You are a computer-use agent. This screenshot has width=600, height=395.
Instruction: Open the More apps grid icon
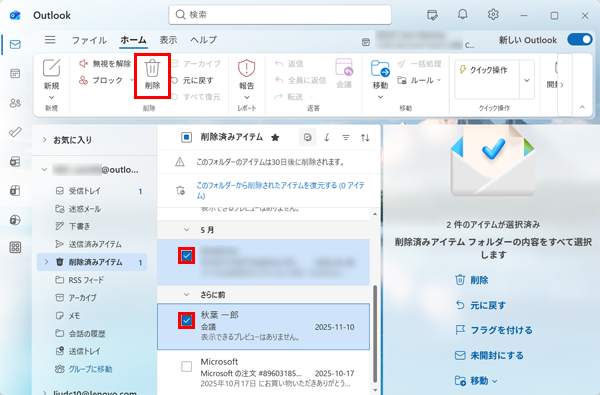[15, 247]
